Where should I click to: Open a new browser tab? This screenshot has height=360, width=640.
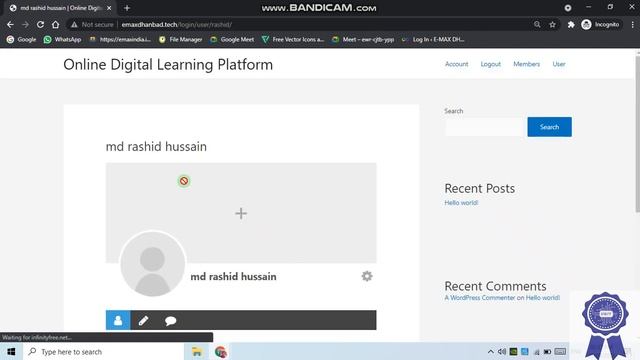click(x=127, y=8)
